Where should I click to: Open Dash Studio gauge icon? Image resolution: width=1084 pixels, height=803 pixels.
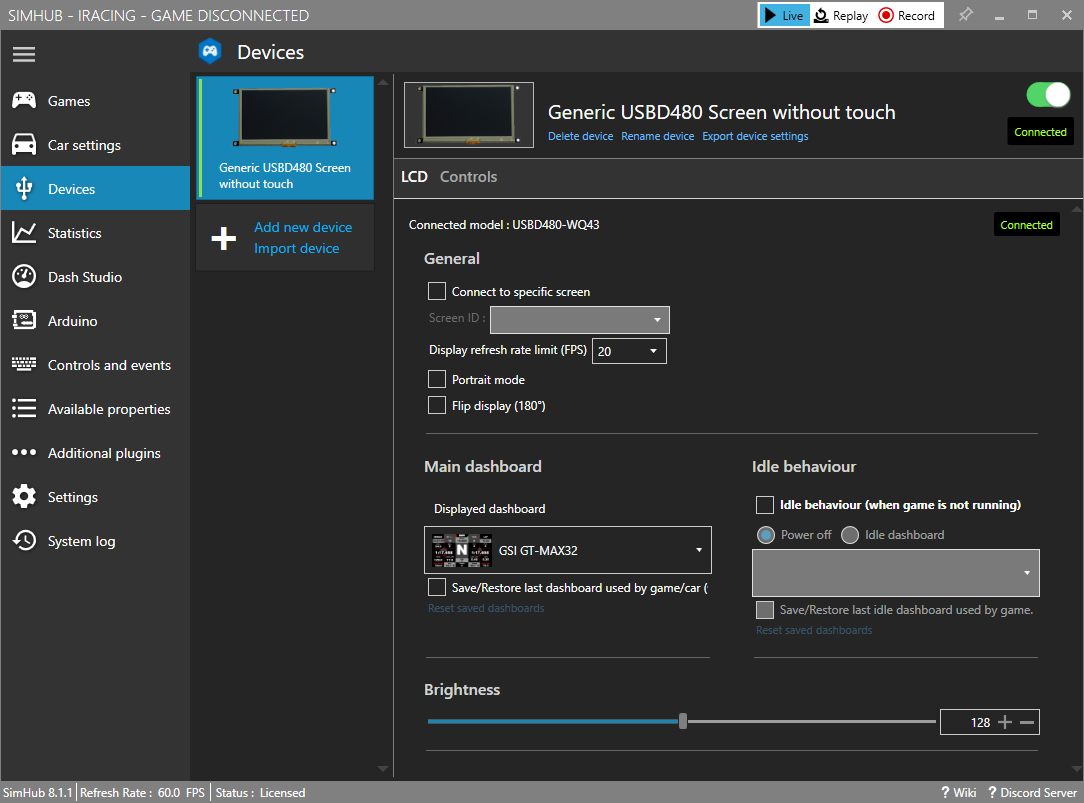click(x=24, y=277)
